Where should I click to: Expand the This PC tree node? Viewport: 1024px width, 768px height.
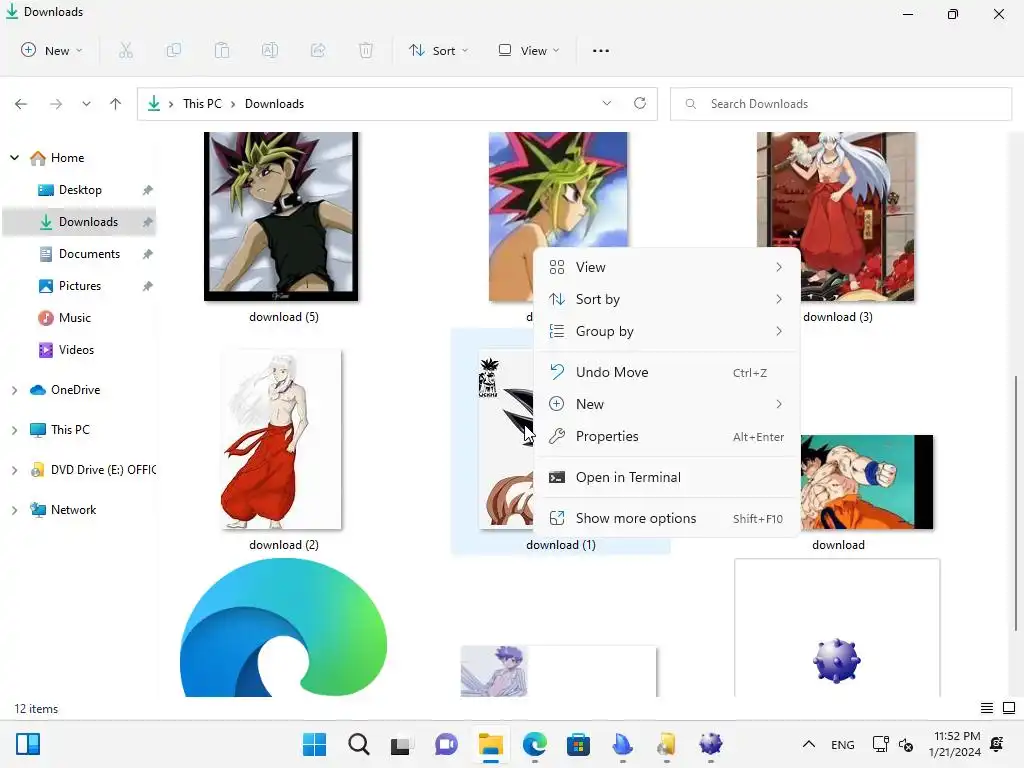click(14, 430)
